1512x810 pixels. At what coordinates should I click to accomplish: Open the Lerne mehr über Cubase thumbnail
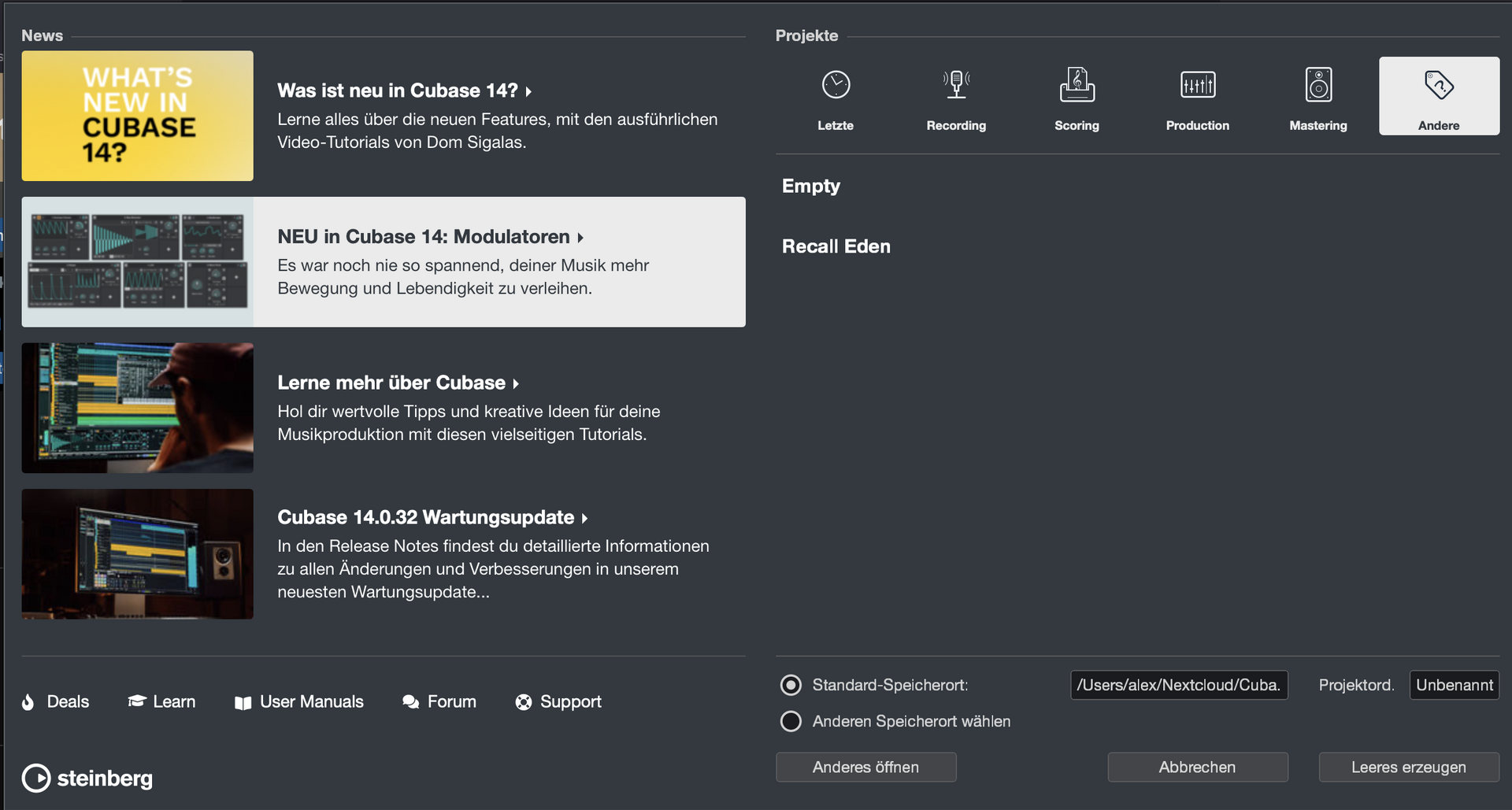[138, 408]
